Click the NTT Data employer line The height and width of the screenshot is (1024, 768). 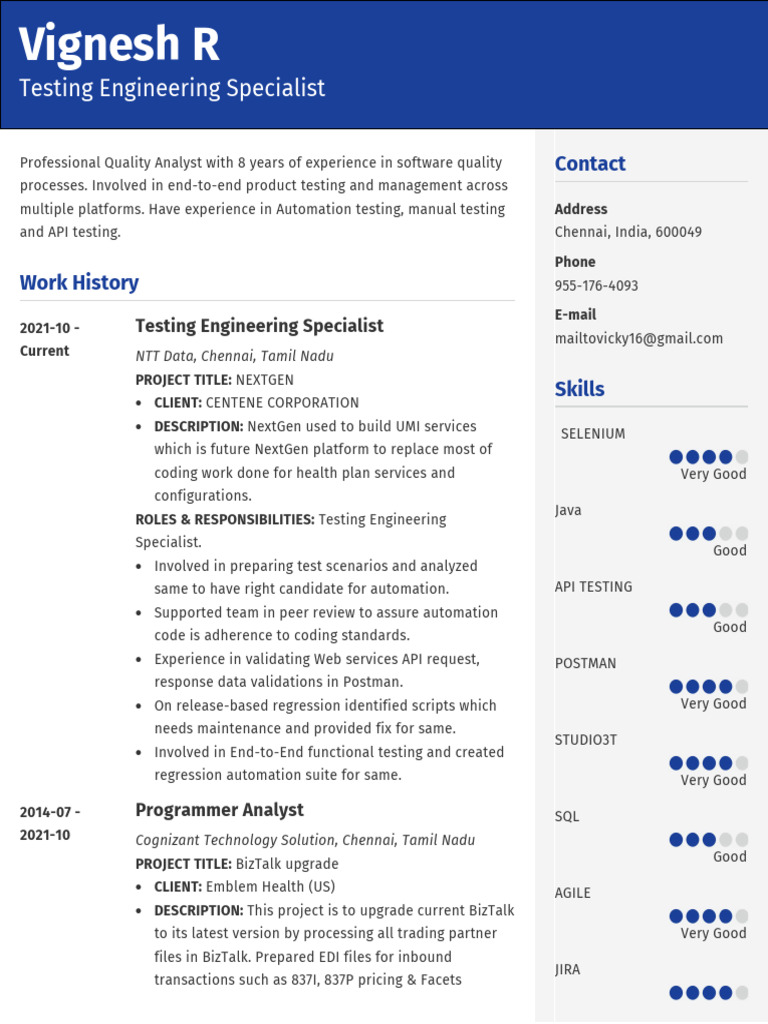pos(234,356)
